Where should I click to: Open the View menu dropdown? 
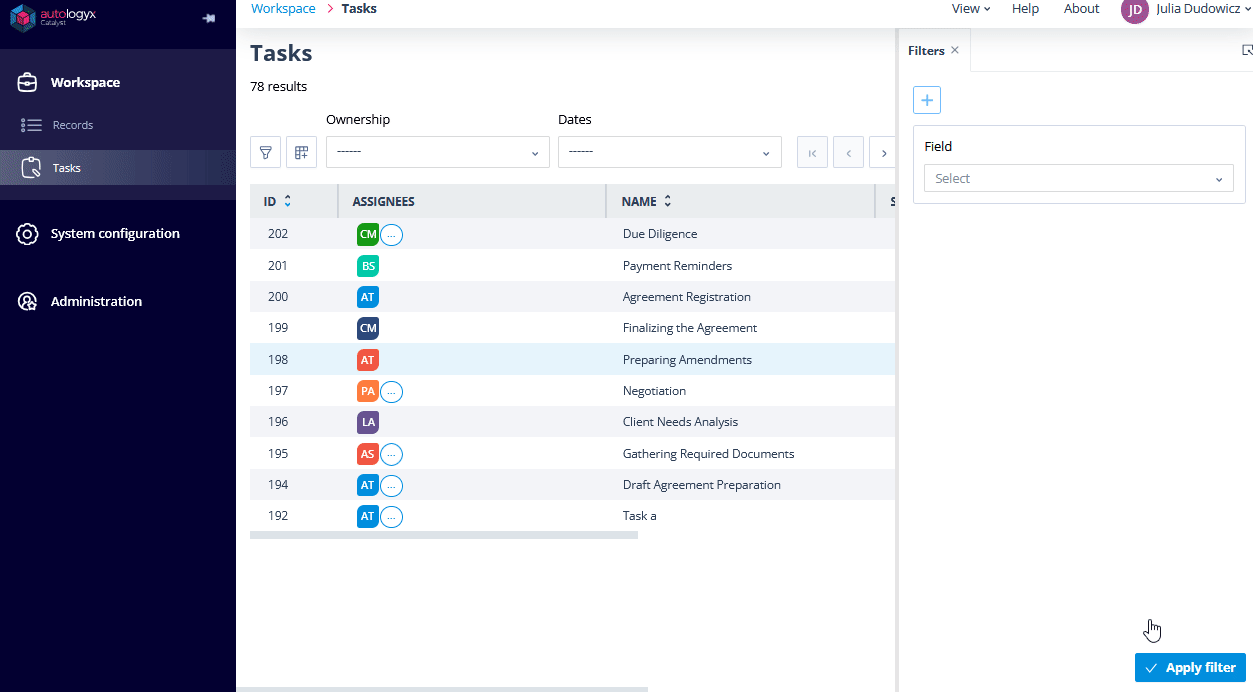[x=971, y=9]
